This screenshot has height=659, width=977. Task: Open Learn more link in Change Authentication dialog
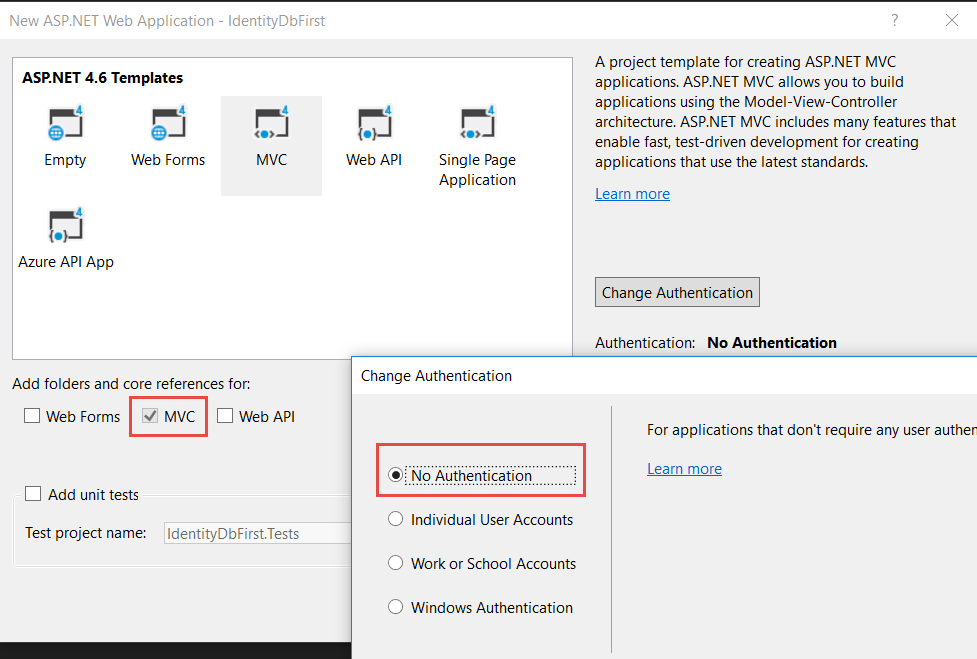684,468
